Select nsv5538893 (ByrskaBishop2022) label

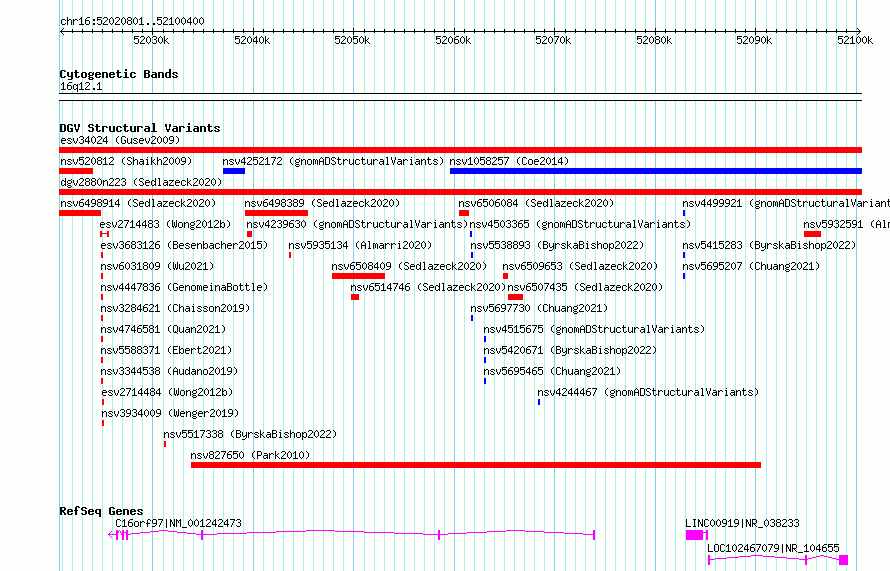(557, 245)
